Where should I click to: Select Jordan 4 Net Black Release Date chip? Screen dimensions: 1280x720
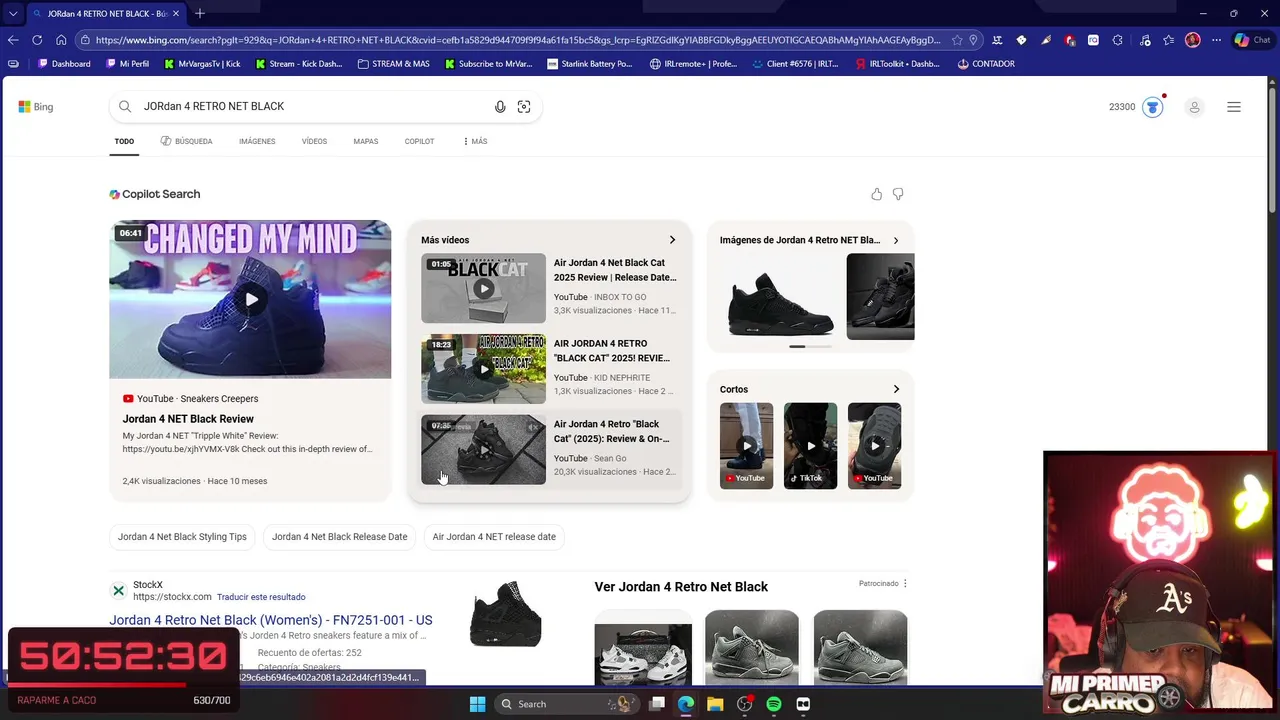339,537
